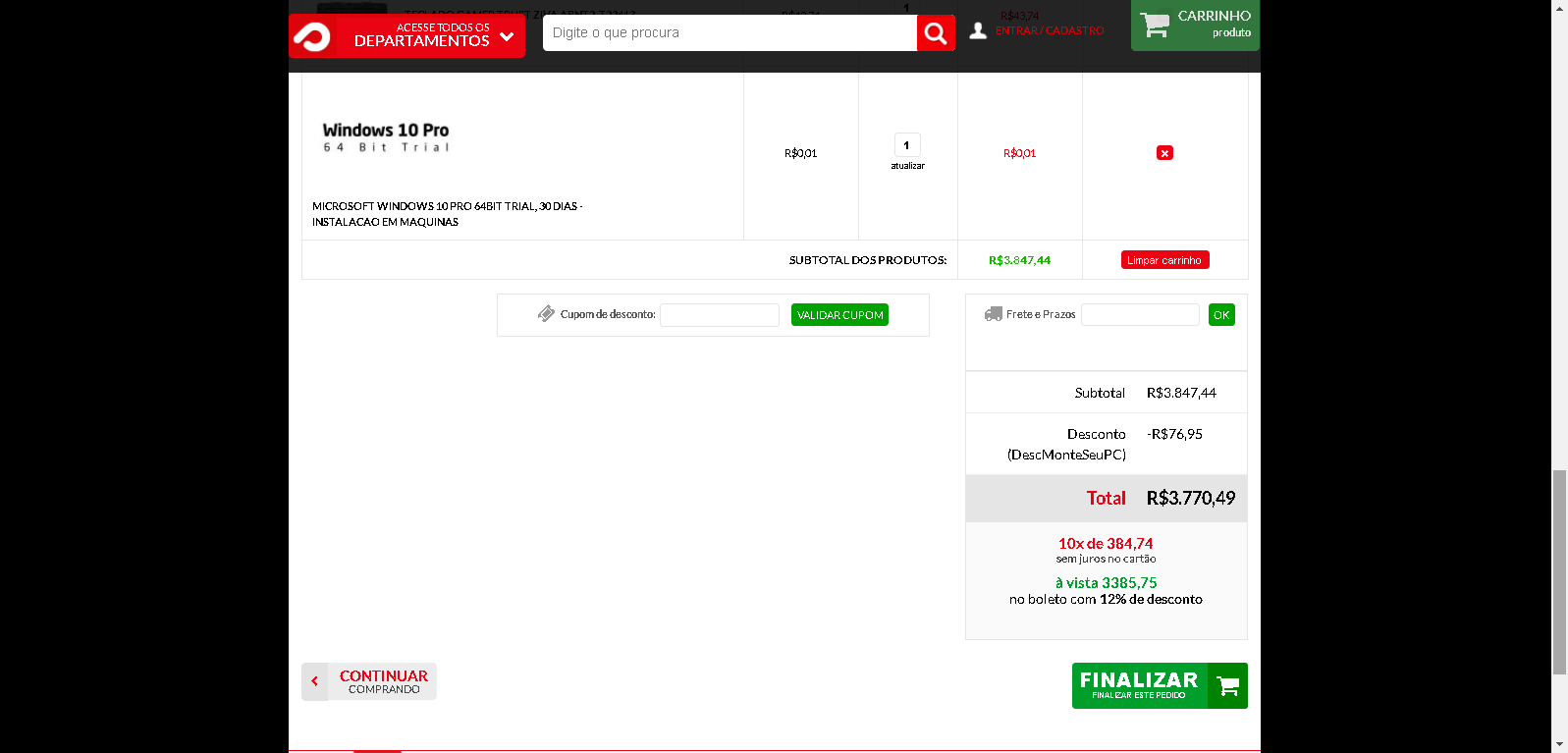
Task: Click the red site logo icon
Action: (312, 36)
